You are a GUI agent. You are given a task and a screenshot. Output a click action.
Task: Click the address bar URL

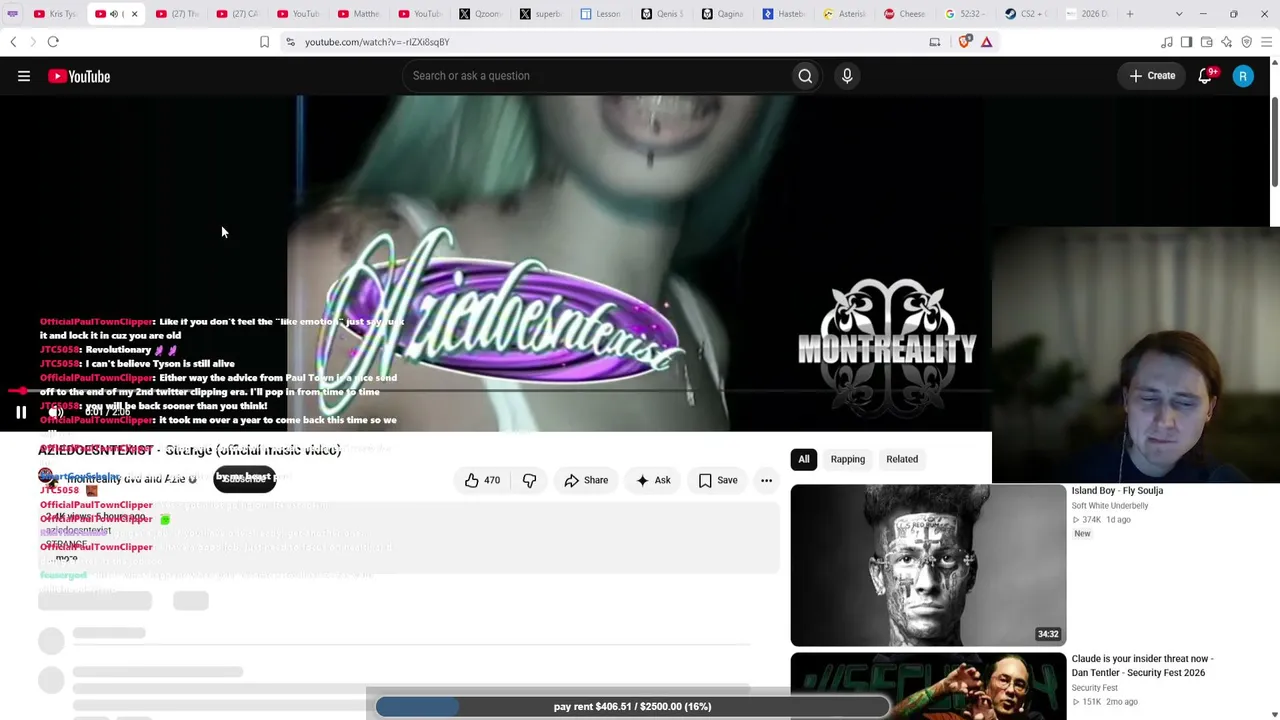tap(377, 42)
